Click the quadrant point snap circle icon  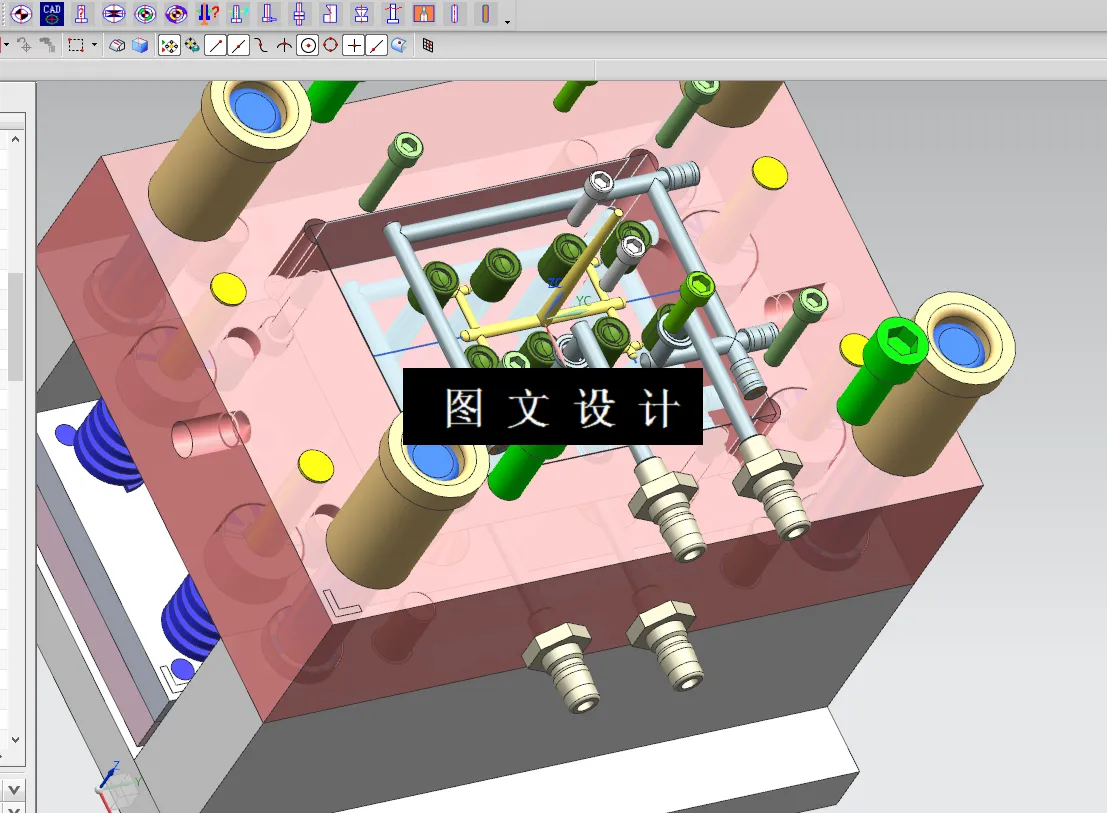point(330,45)
